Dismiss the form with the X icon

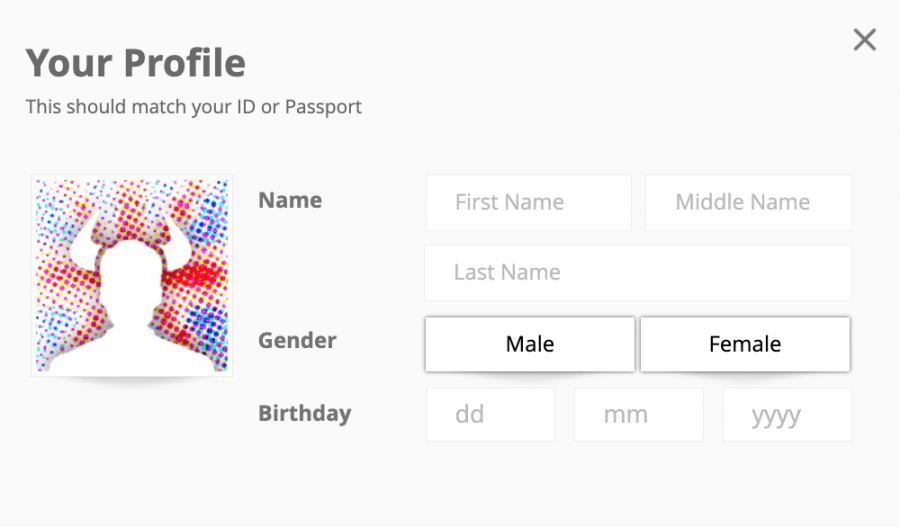coord(864,40)
